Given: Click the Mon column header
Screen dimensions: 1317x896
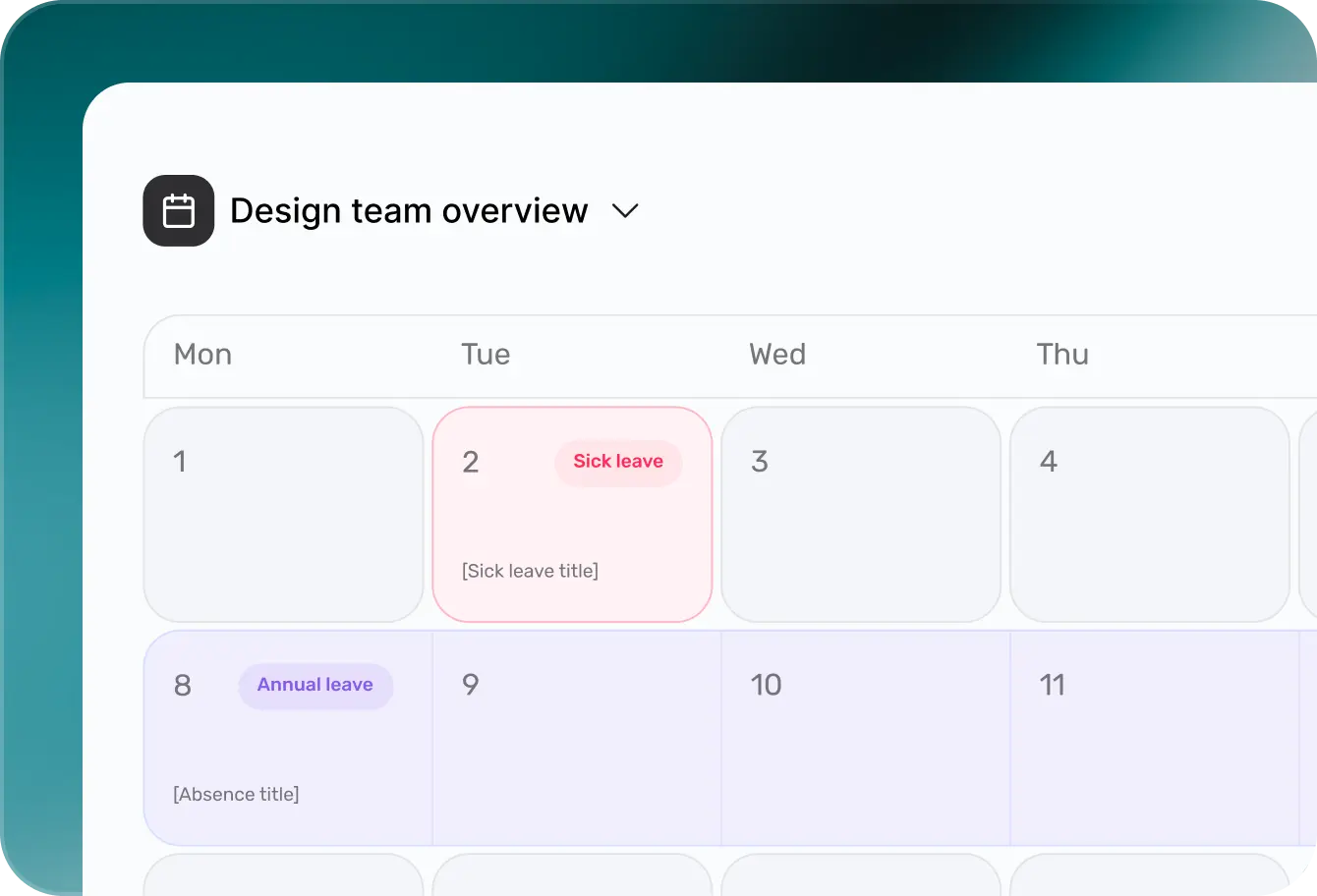Looking at the screenshot, I should [202, 355].
